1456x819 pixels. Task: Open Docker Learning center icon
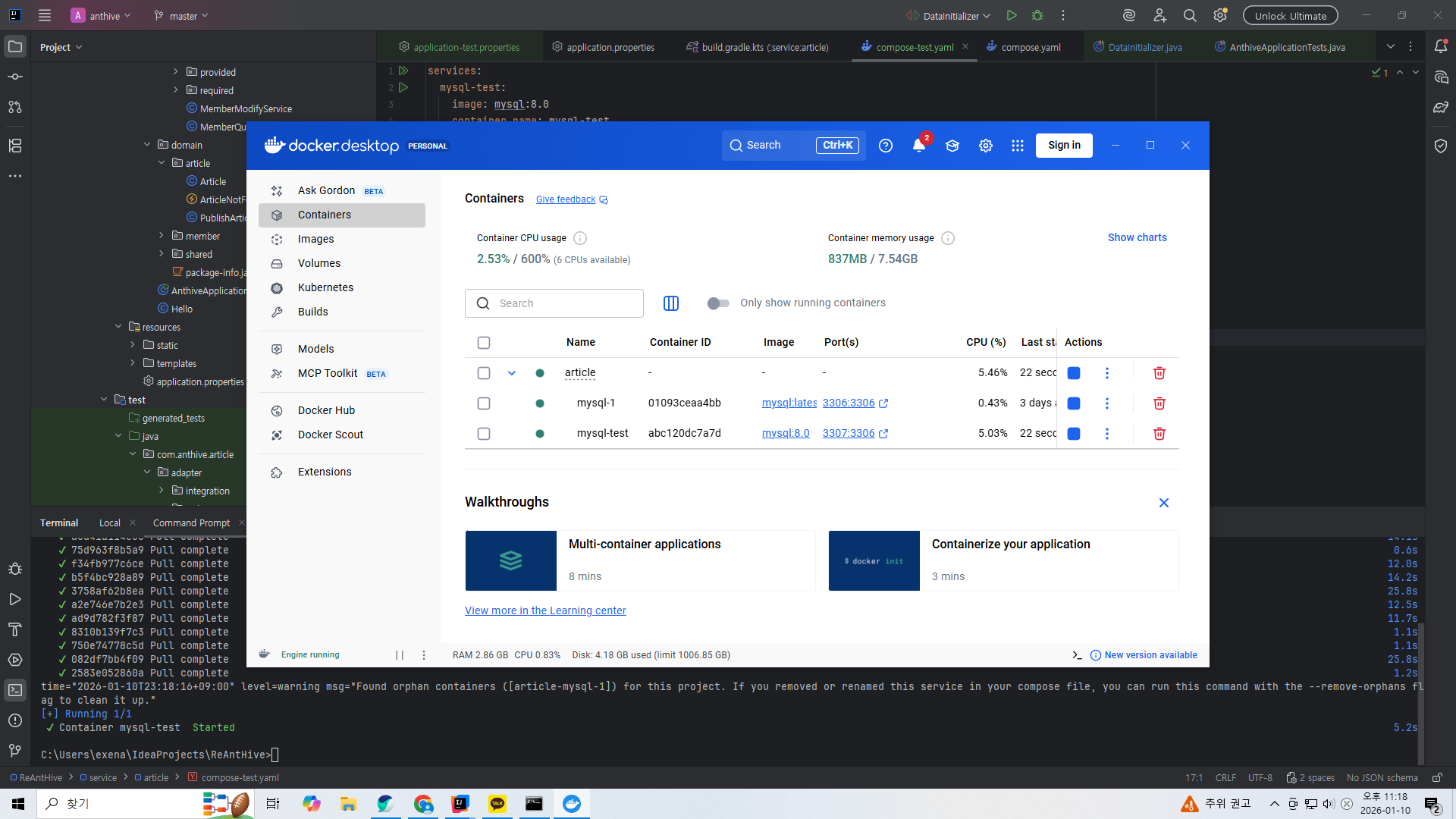coord(952,146)
